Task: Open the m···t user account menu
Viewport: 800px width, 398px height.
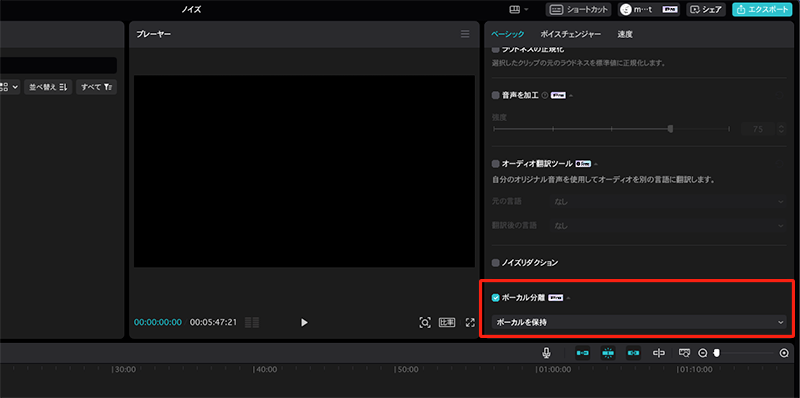Action: 648,9
